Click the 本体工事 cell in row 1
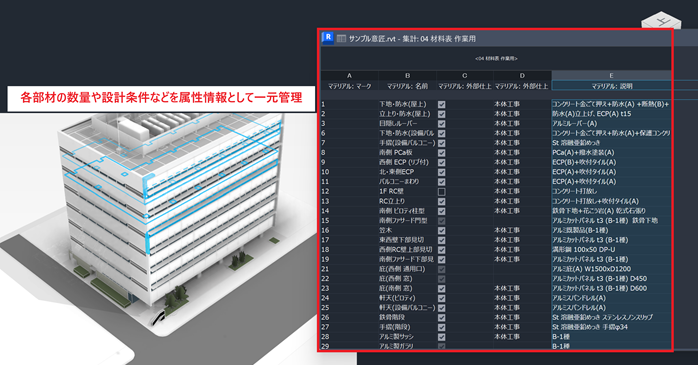The image size is (698, 365). (522, 104)
